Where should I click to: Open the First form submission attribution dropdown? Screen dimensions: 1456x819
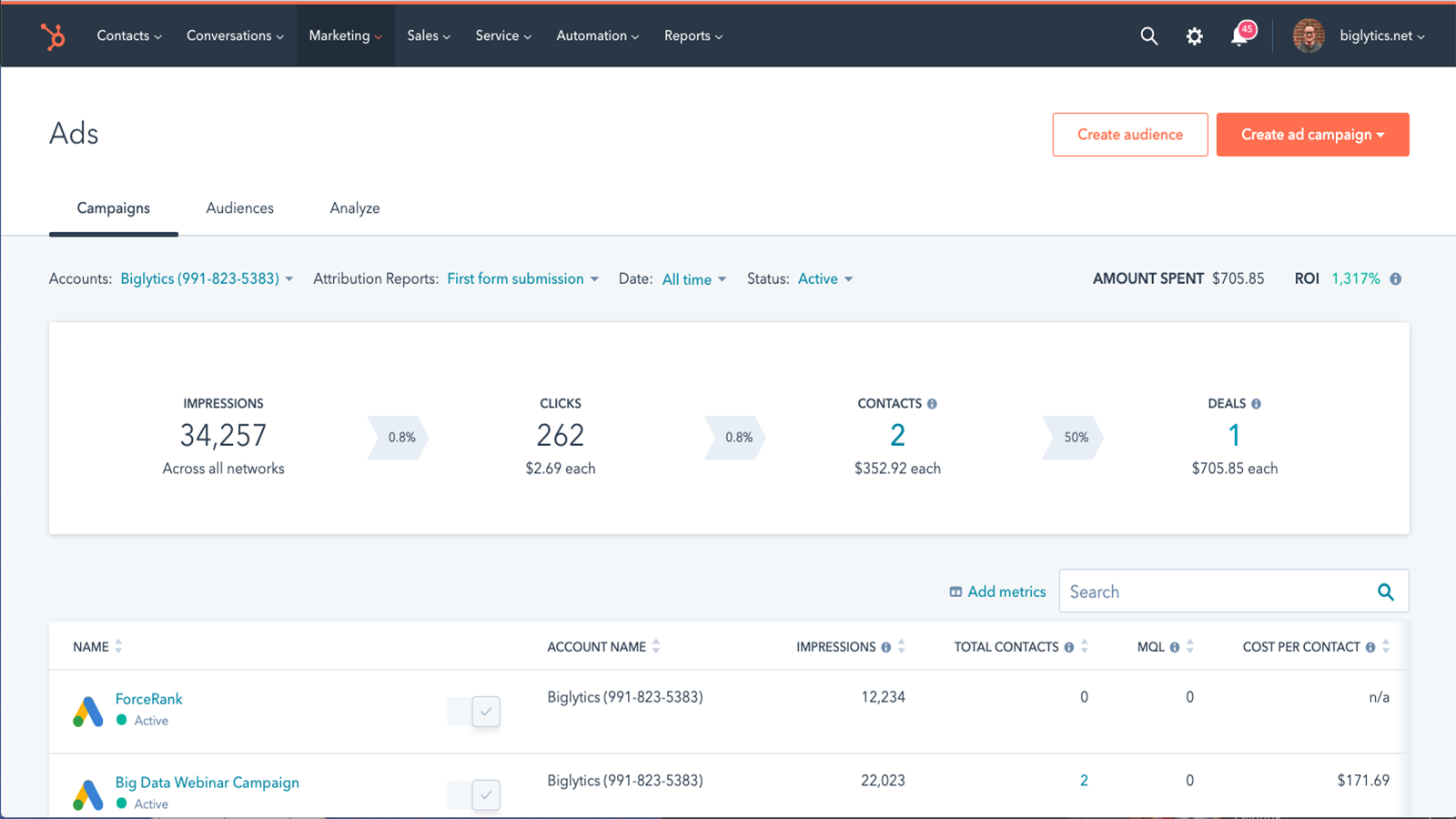coord(522,278)
